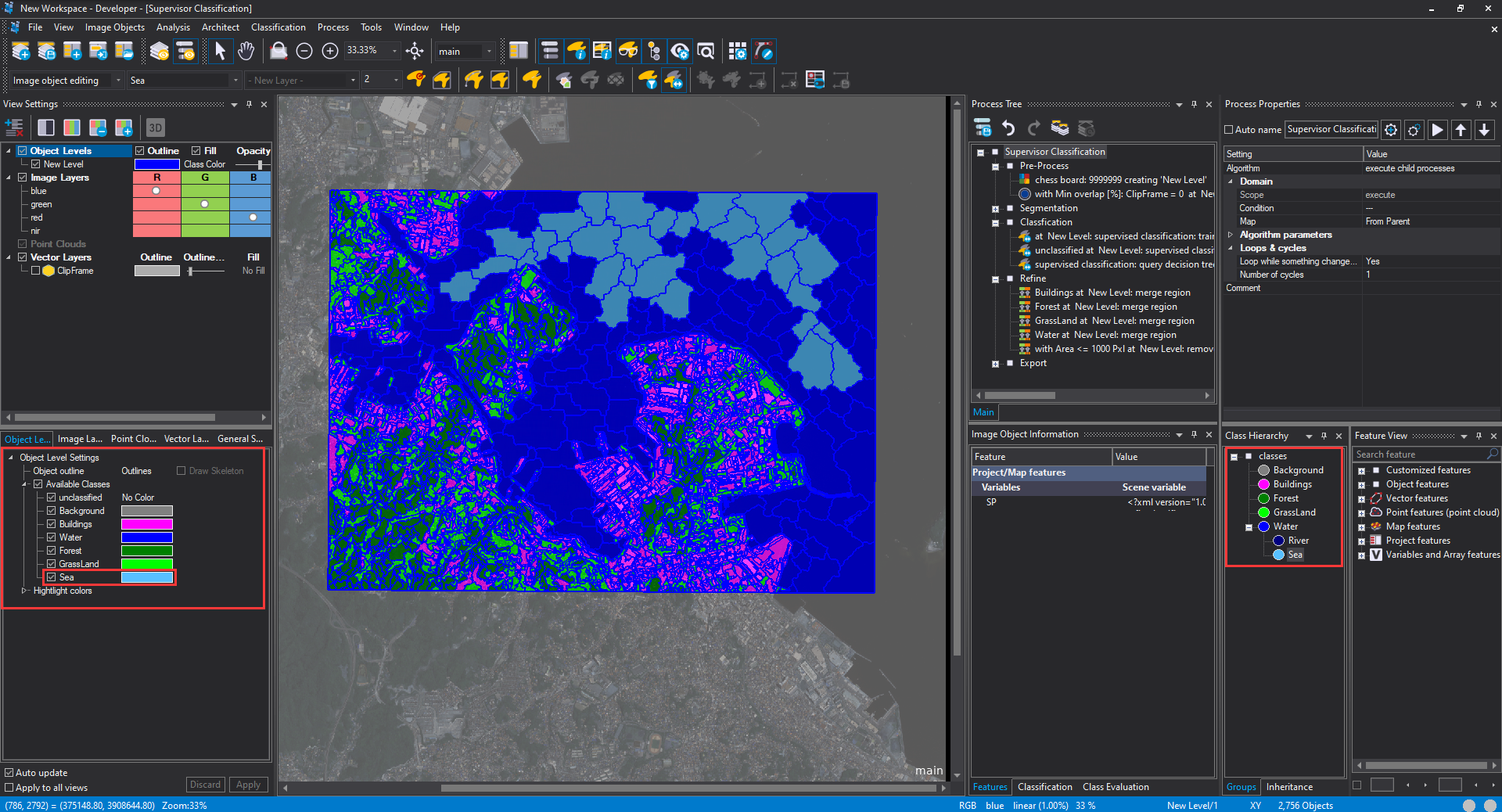
Task: Uncheck the Sea class checkbox
Action: [52, 577]
